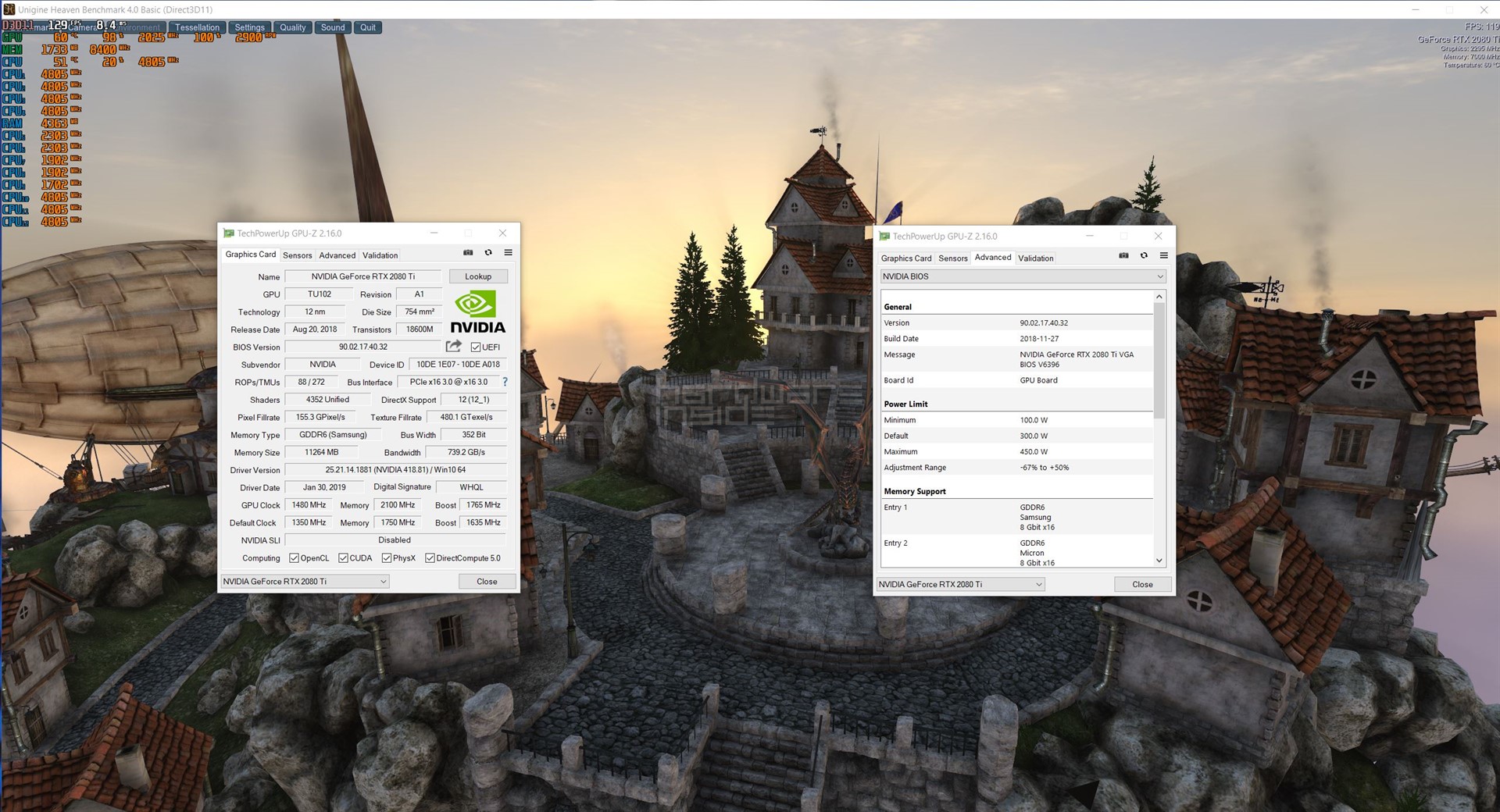Click the NVIDIA SLI Disabled field
1500x812 pixels.
tap(395, 540)
